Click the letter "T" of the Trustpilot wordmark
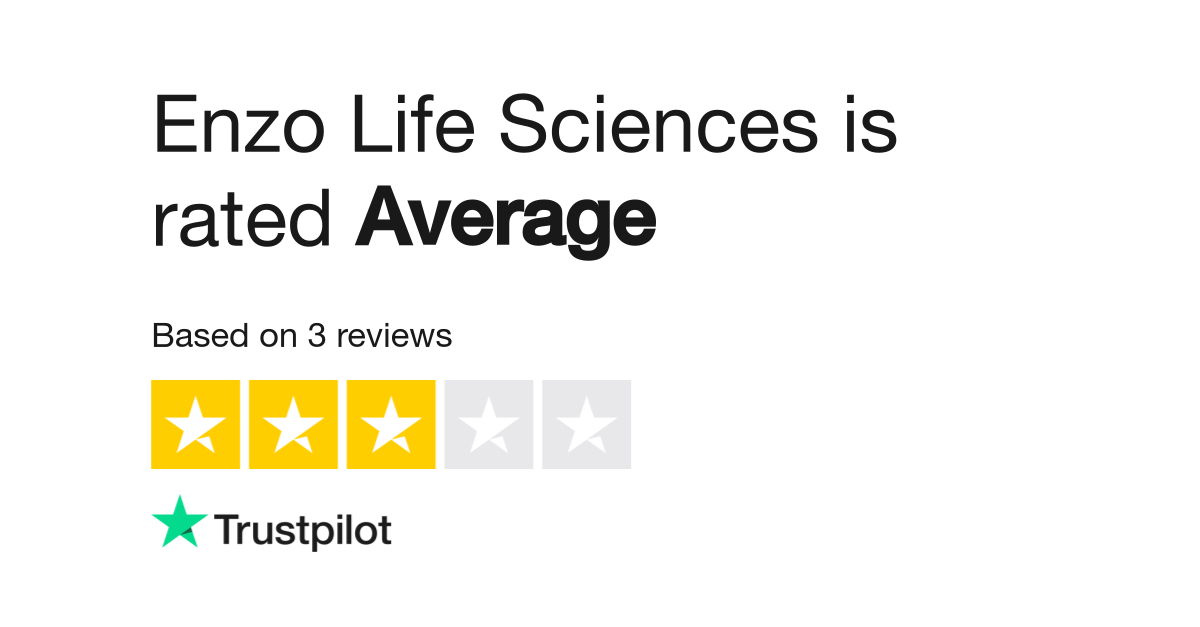Image resolution: width=1200 pixels, height=627 pixels. point(227,531)
